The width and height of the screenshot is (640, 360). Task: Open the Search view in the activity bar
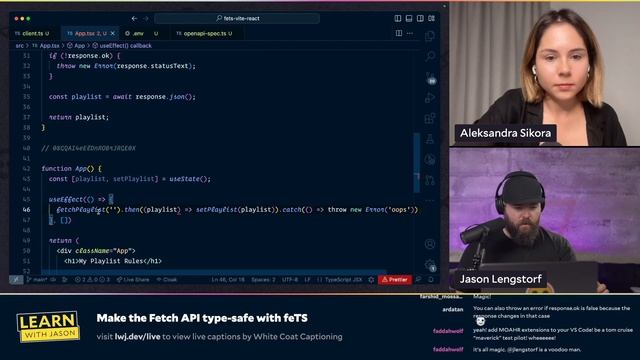[430, 56]
